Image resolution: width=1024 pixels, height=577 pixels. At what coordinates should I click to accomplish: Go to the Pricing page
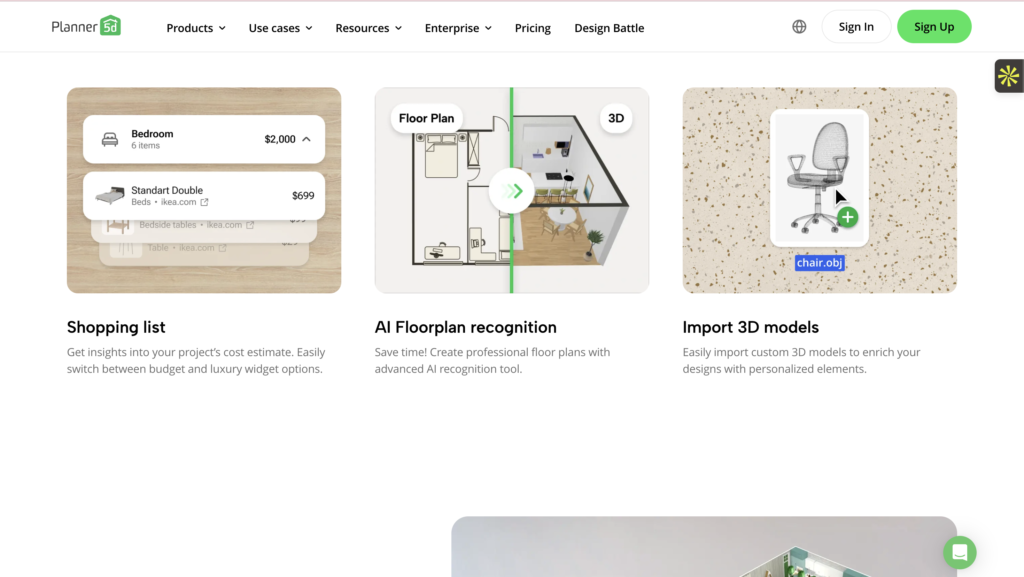pos(532,28)
